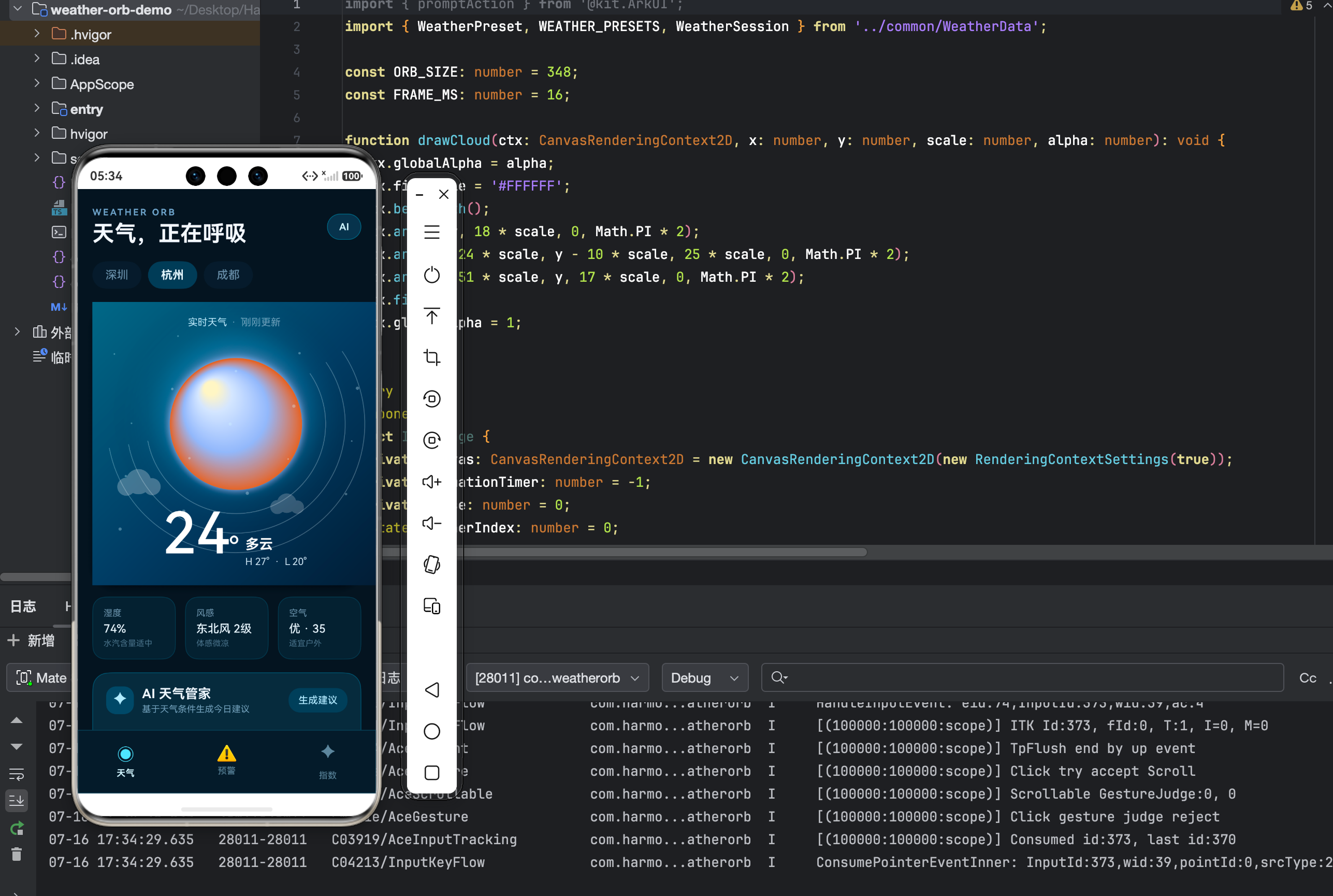This screenshot has width=1333, height=896.
Task: Click the '../common/WeatherData' import path
Action: click(x=946, y=26)
